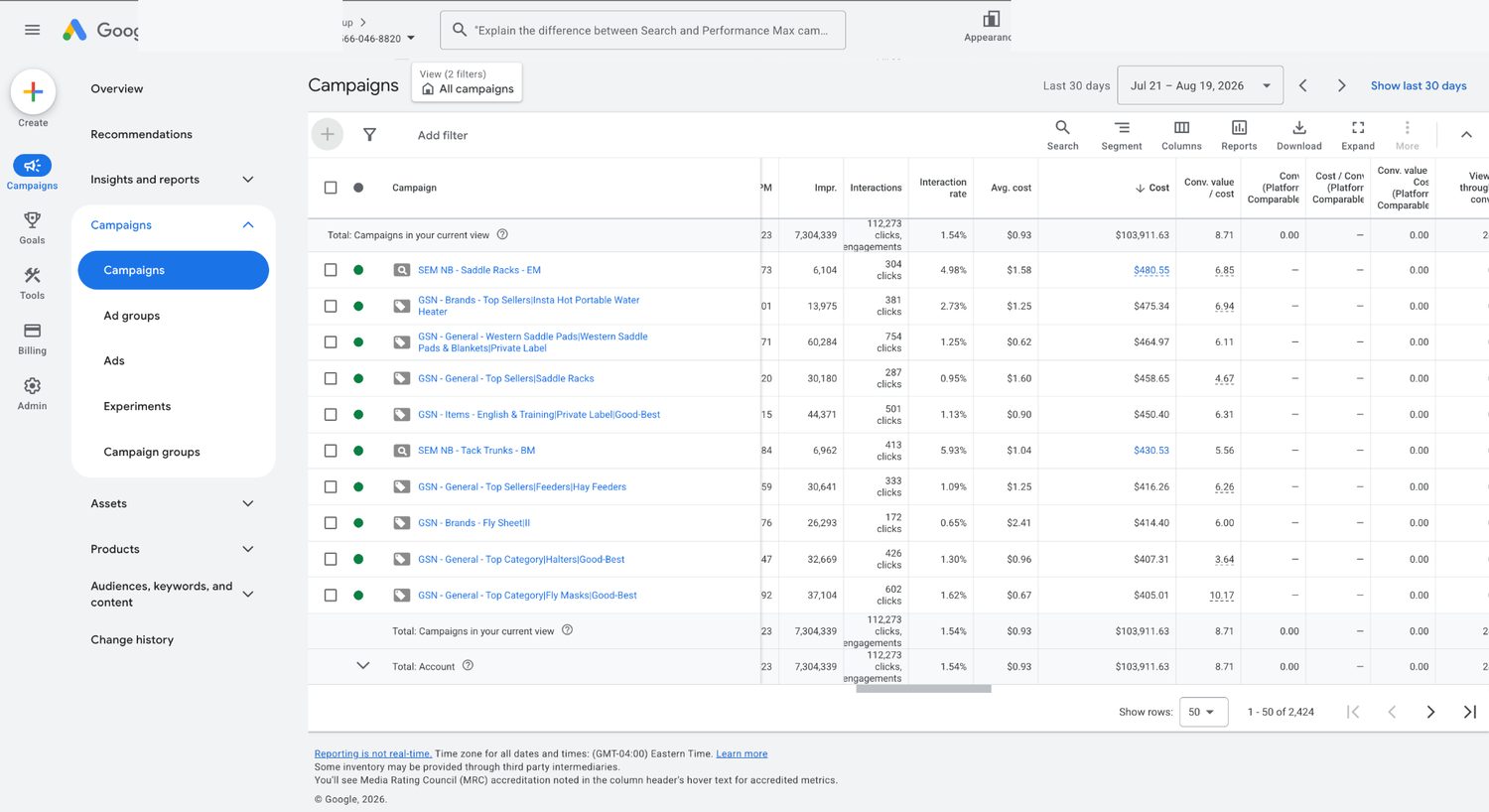Open Experiments in the nav
The width and height of the screenshot is (1489, 812).
tap(137, 406)
